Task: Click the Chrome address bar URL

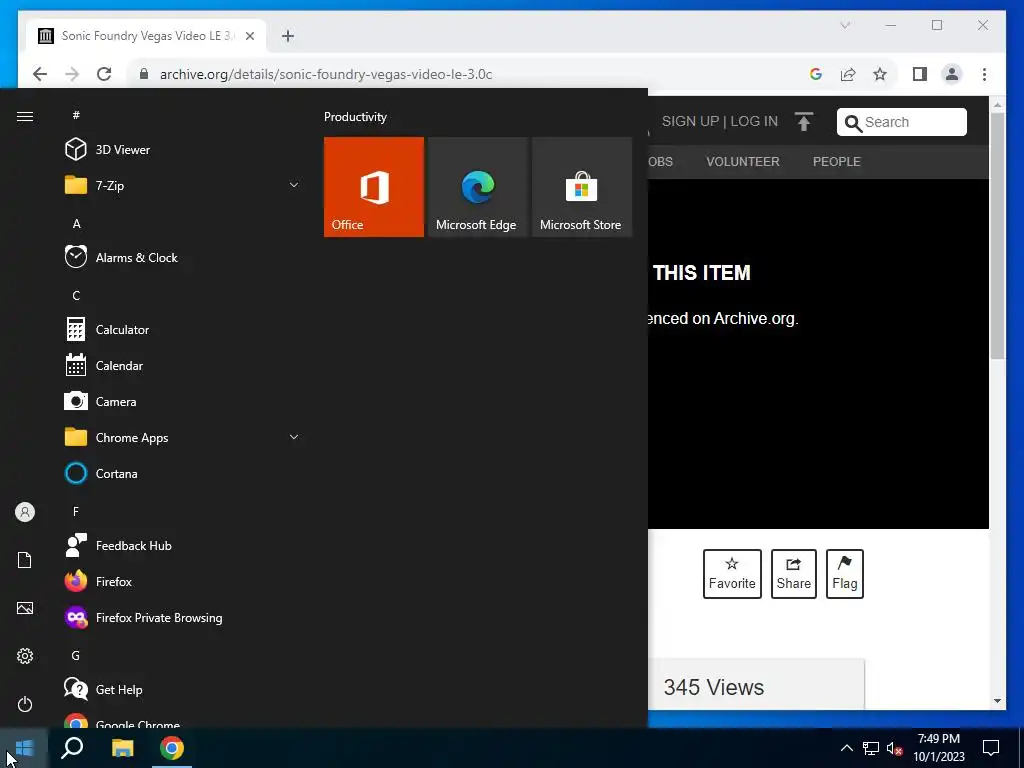Action: [x=326, y=74]
